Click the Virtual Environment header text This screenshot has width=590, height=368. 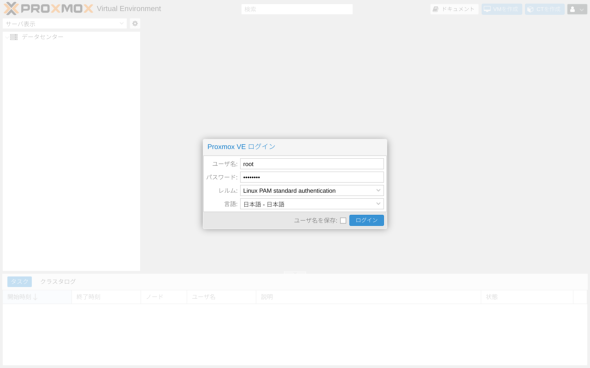129,9
